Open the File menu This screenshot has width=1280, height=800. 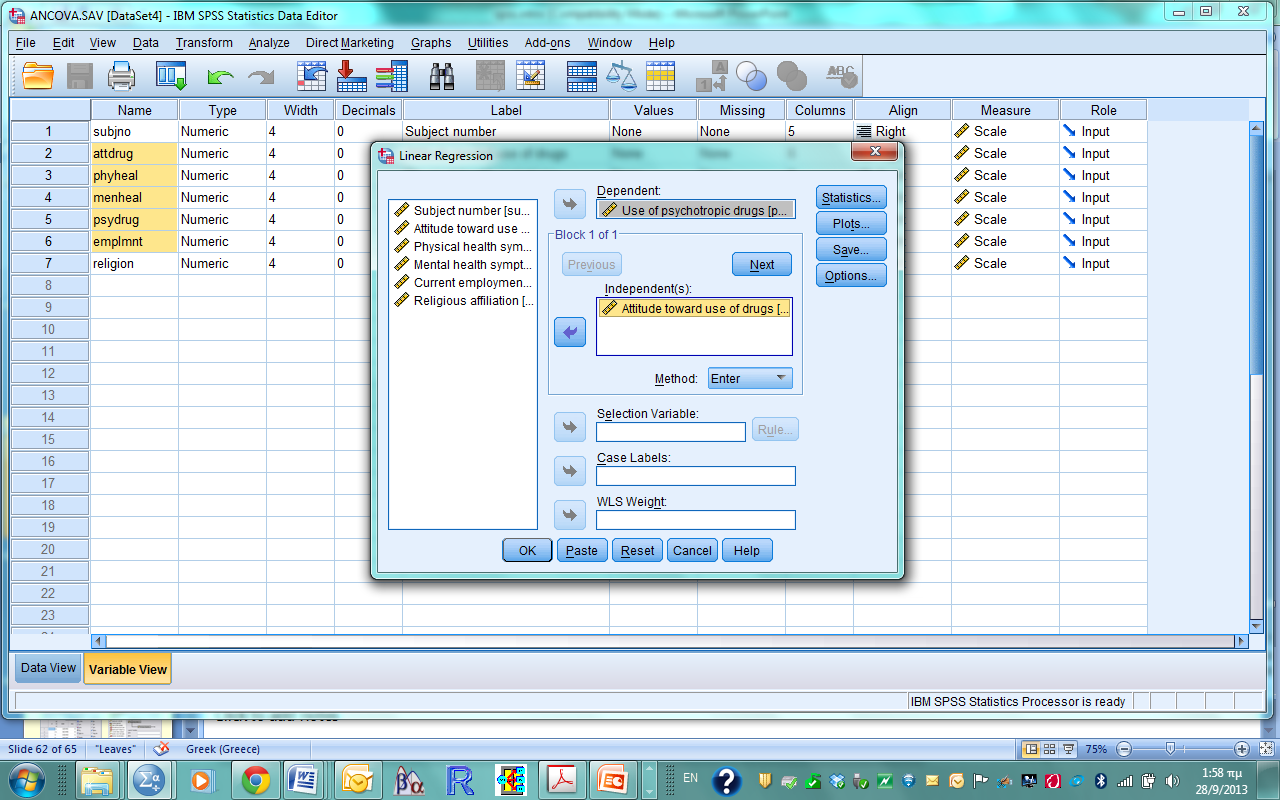click(x=25, y=43)
